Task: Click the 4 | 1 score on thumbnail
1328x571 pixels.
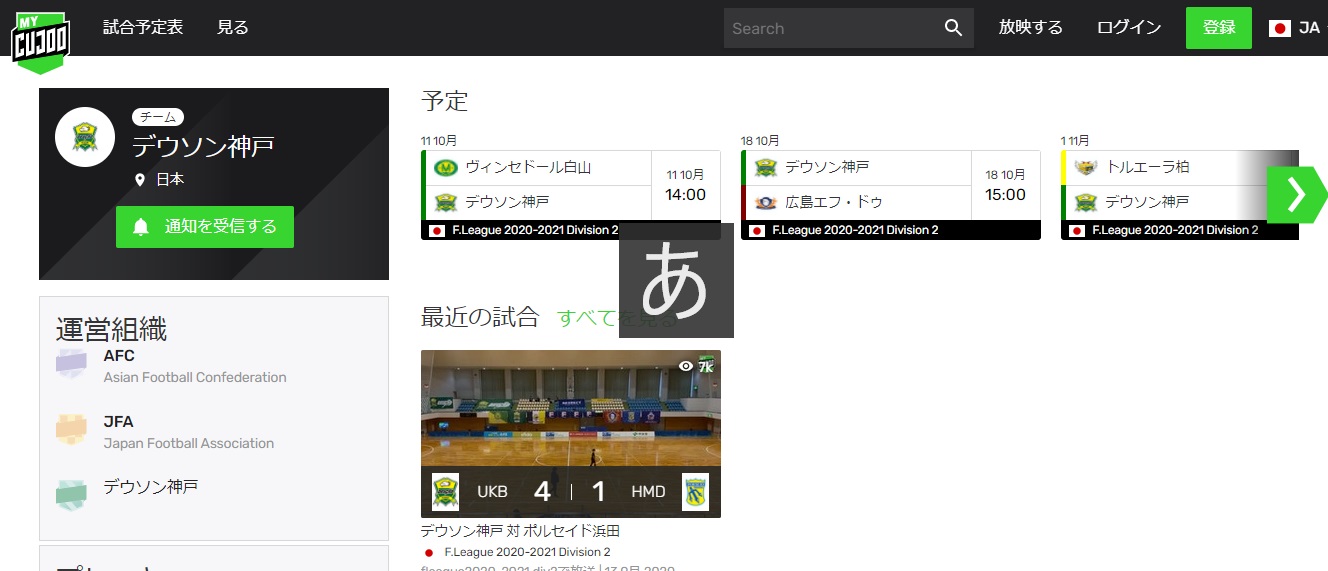Action: (x=571, y=492)
